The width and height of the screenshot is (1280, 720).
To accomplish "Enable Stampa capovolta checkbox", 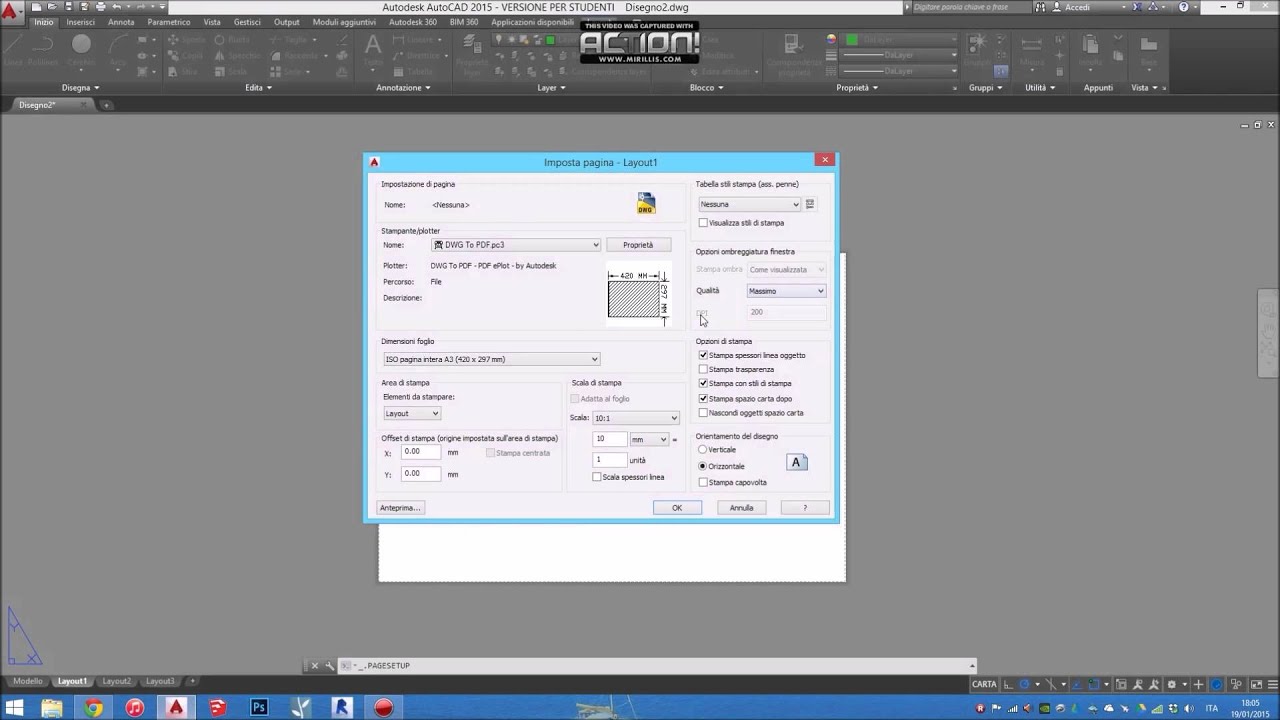I will coord(703,482).
